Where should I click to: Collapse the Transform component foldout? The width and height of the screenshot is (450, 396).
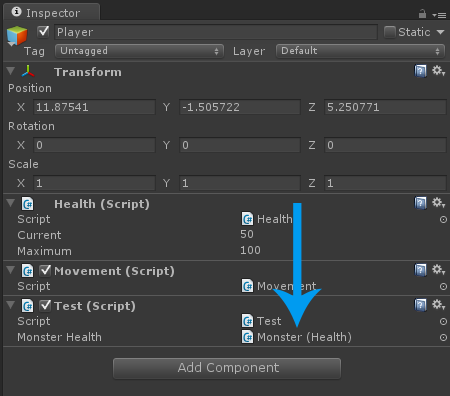(x=11, y=71)
